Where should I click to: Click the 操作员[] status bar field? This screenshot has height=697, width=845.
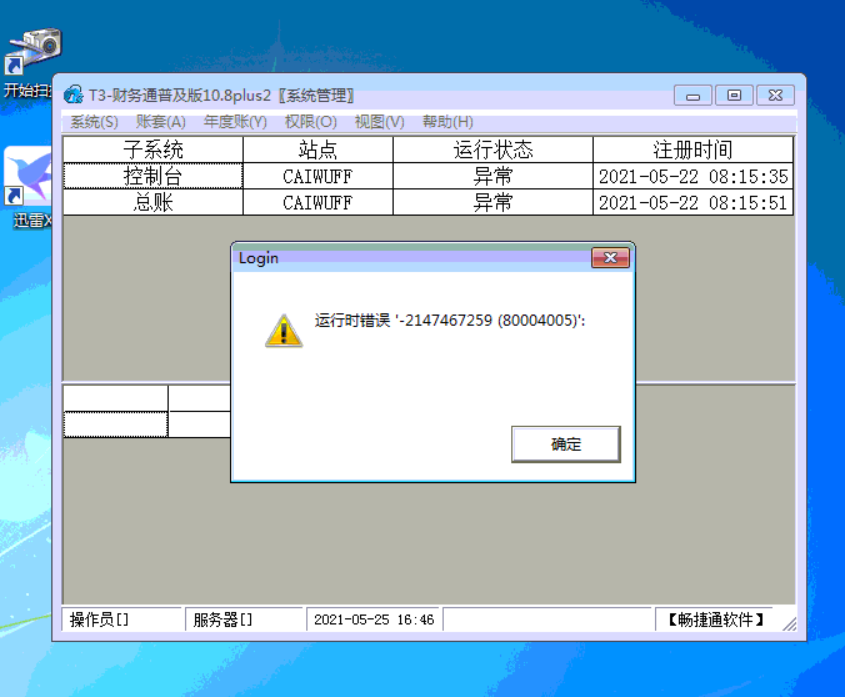(x=122, y=619)
